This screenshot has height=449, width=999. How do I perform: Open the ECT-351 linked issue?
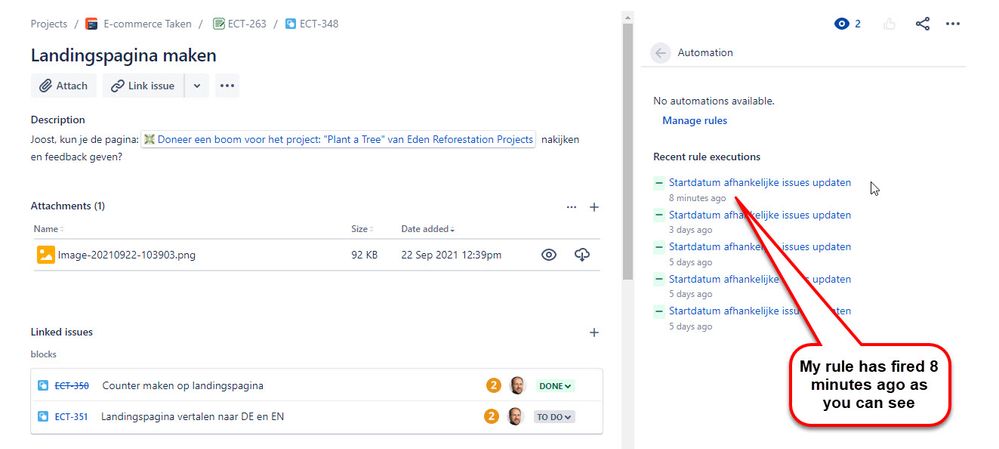(x=71, y=417)
